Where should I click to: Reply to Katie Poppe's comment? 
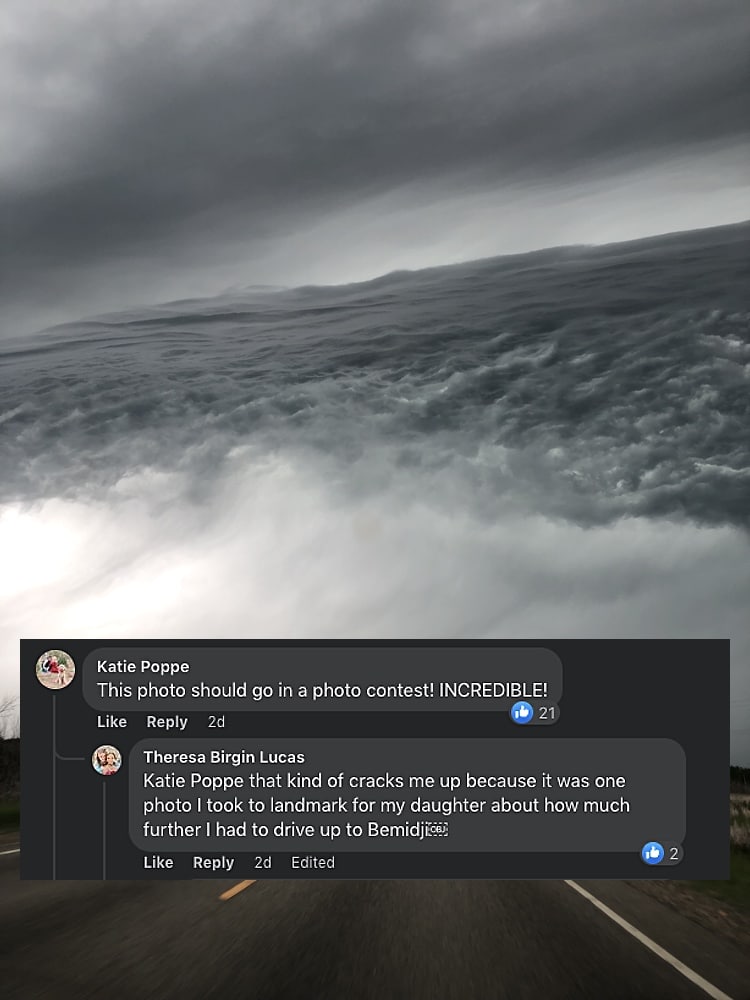click(x=167, y=722)
